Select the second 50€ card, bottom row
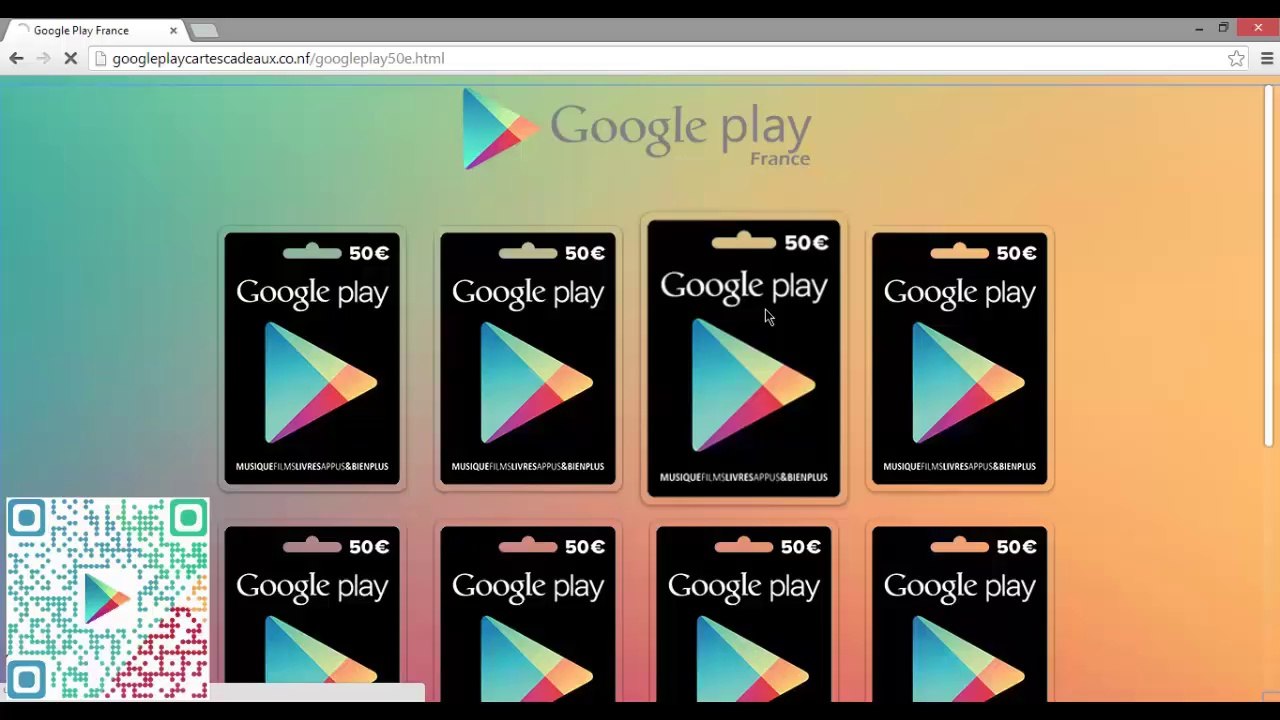Image resolution: width=1280 pixels, height=720 pixels. (x=528, y=613)
